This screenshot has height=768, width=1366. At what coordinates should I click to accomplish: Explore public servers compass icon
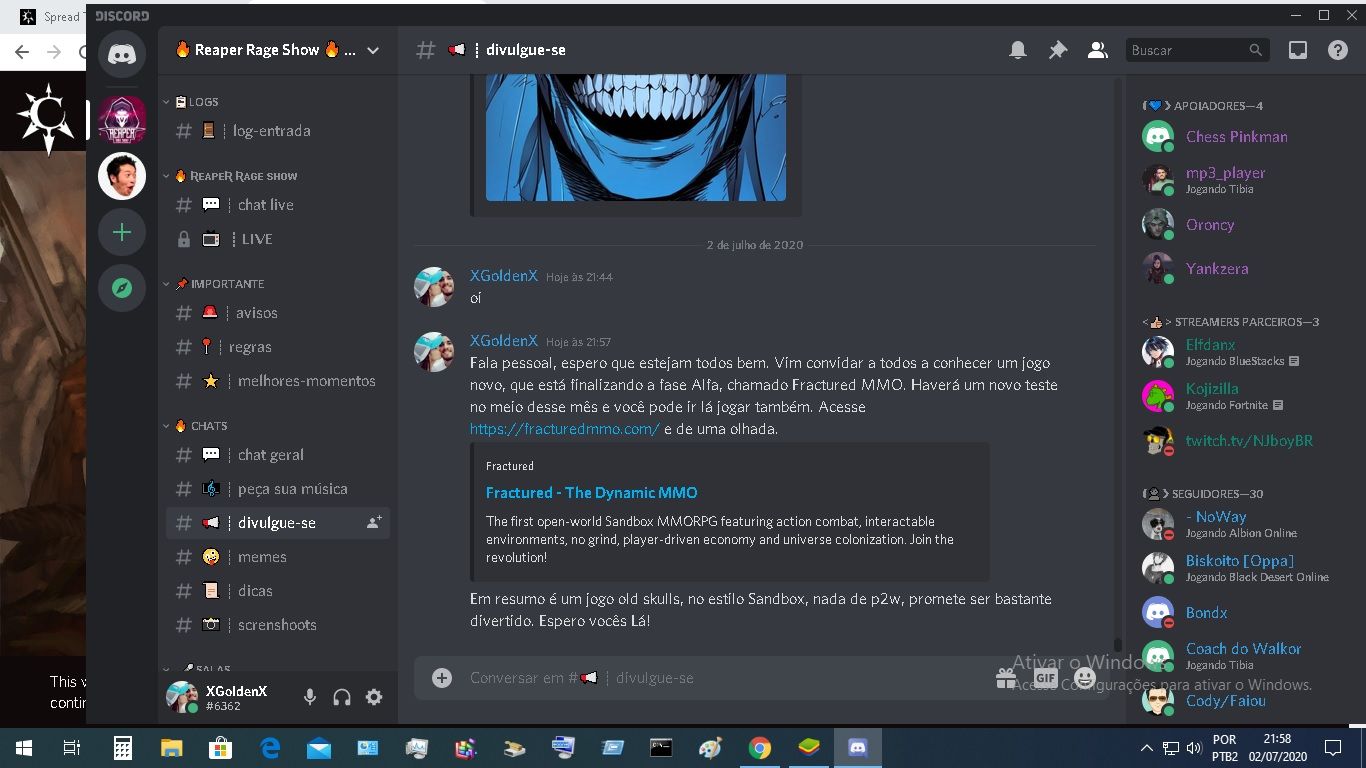pos(122,288)
